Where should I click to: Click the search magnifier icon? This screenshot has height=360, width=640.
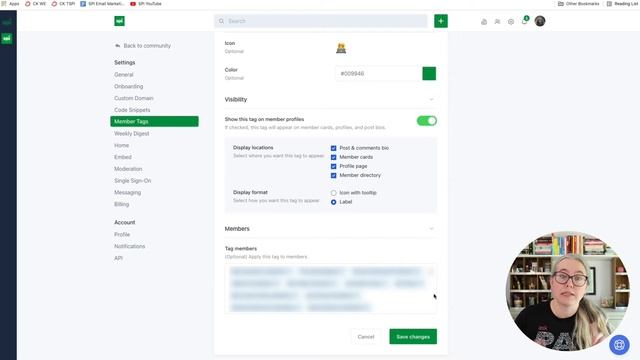pos(221,21)
